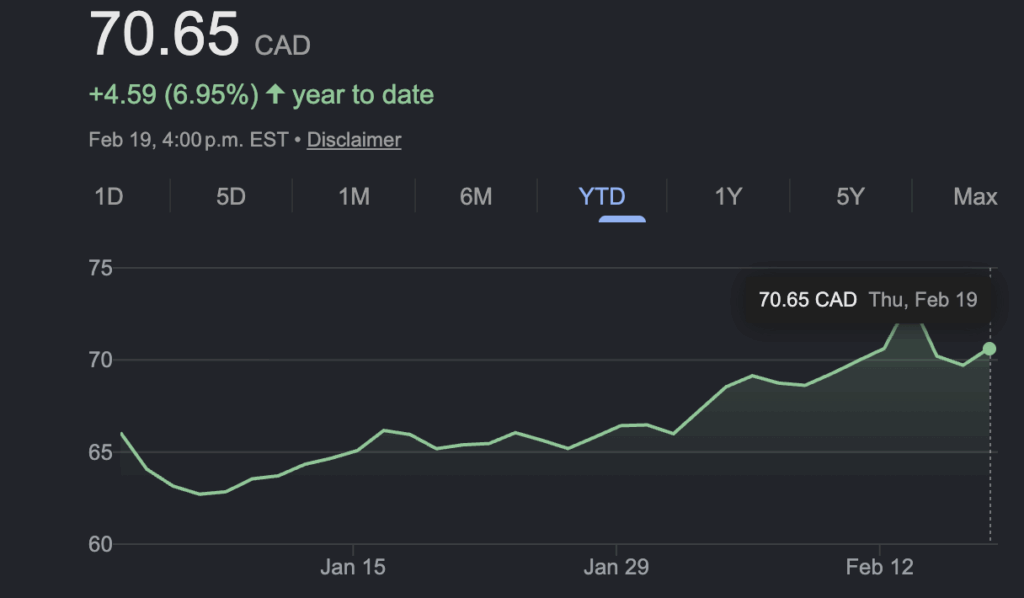Click the Jan 29 axis label
Viewport: 1024px width, 598px height.
point(614,566)
